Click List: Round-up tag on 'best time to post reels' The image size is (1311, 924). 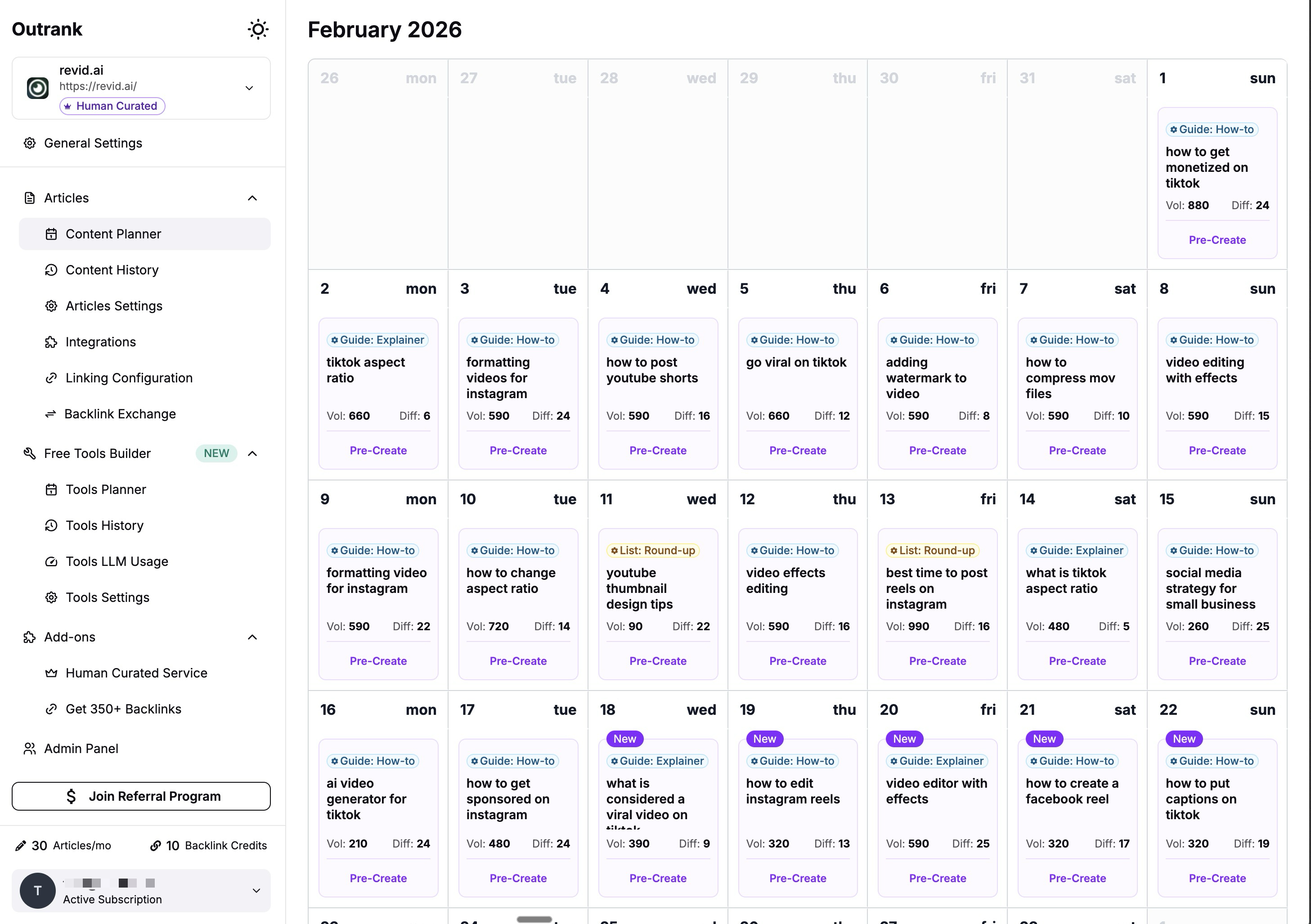click(933, 551)
